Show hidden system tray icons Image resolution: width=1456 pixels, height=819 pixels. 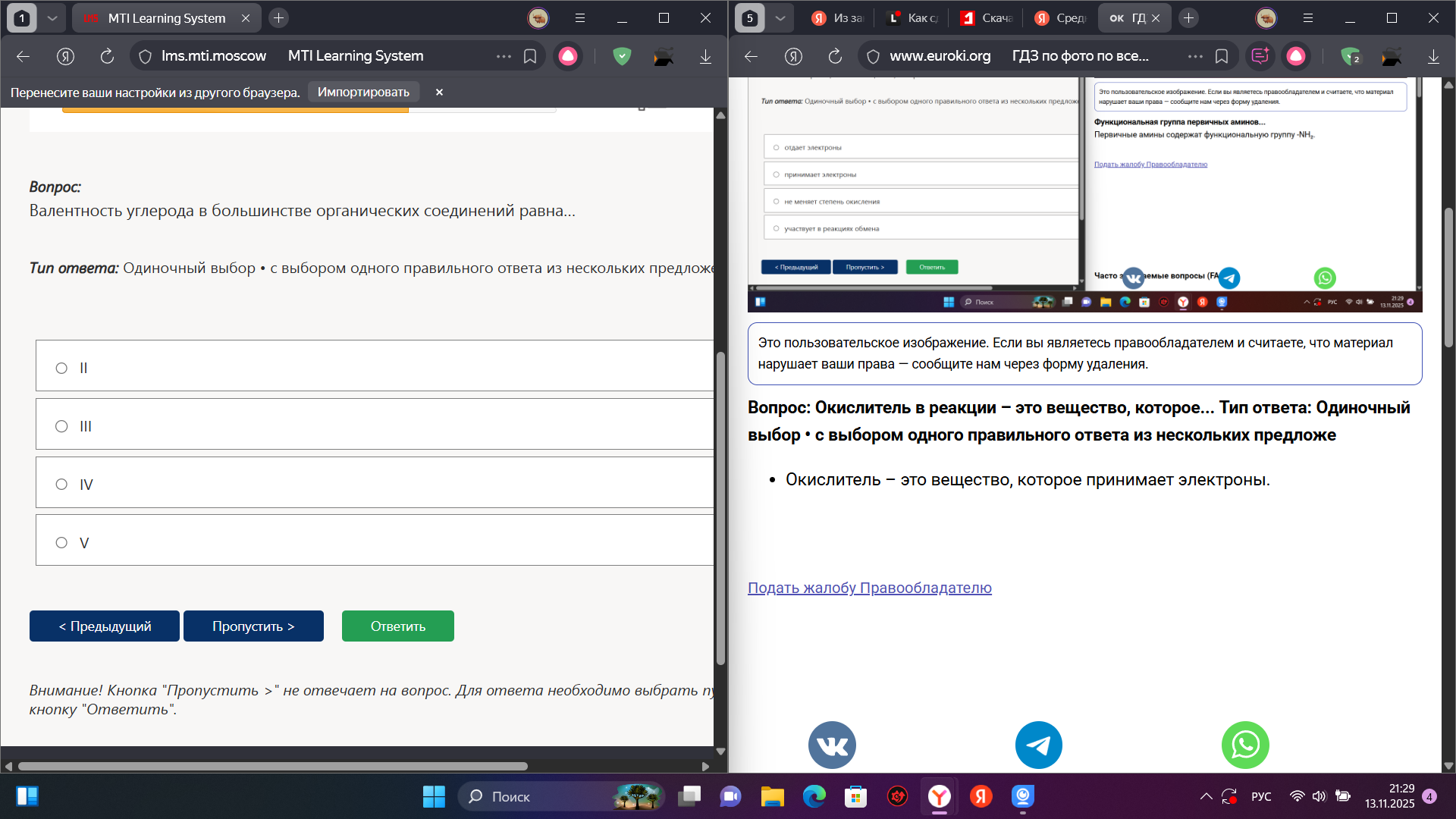[1206, 796]
